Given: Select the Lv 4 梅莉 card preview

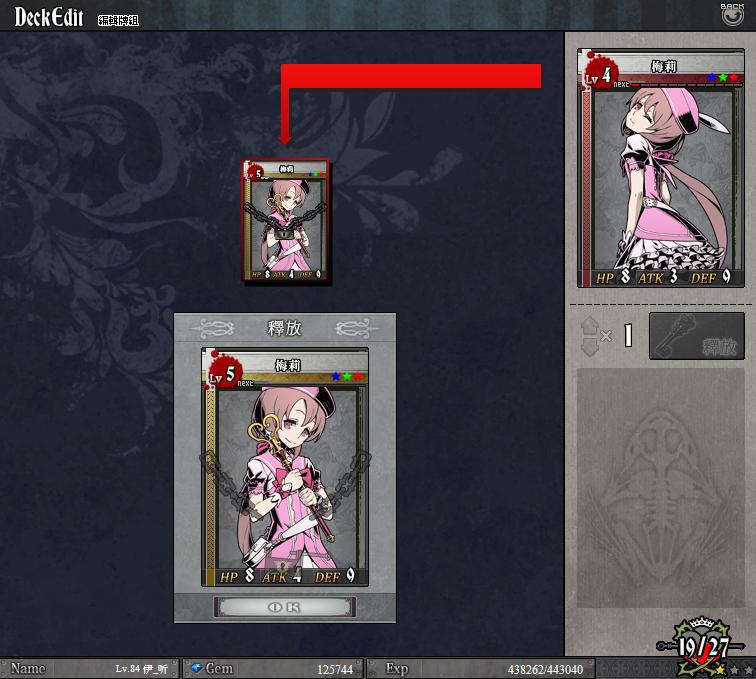Looking at the screenshot, I should tap(661, 168).
